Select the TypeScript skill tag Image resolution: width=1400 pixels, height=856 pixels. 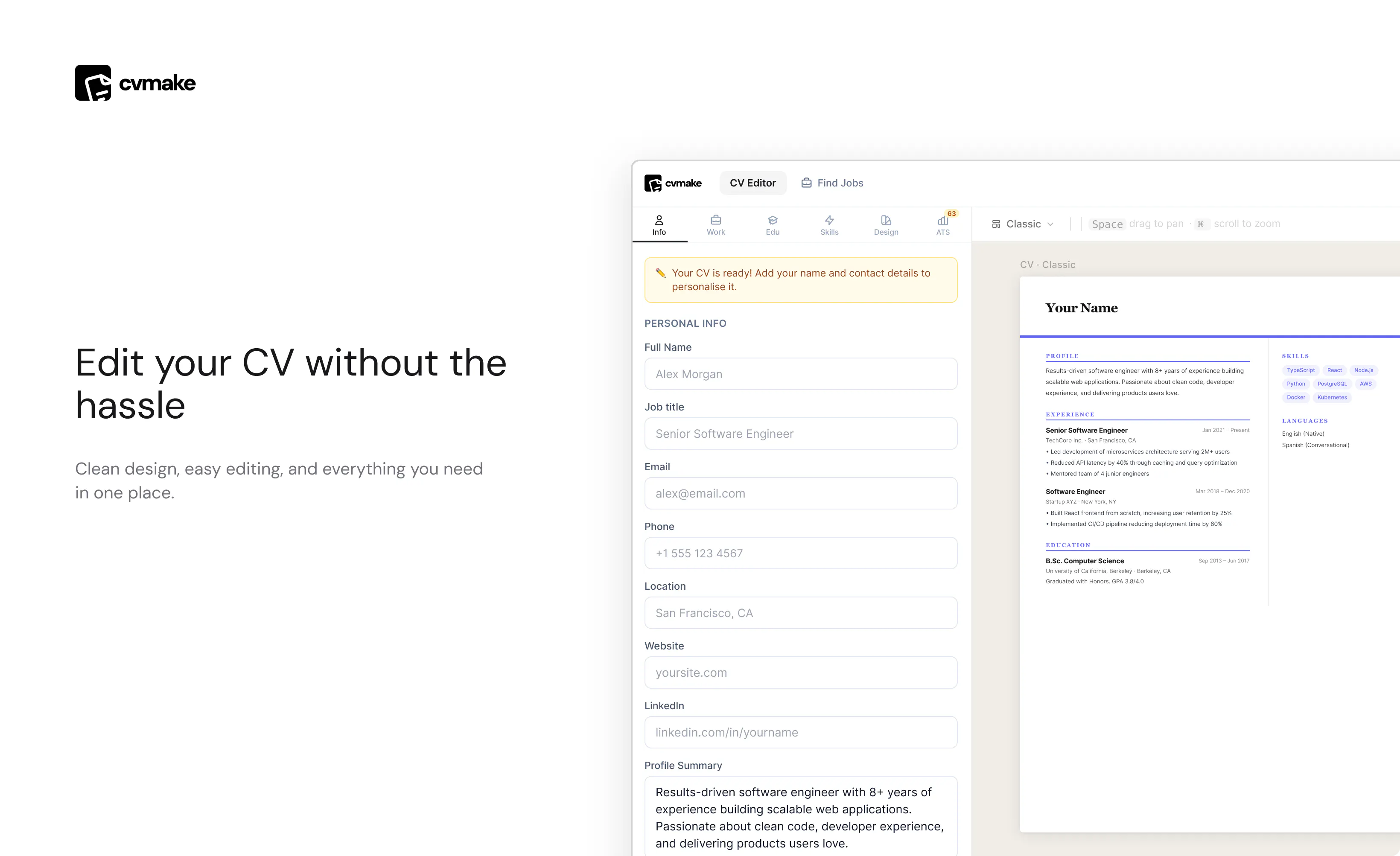(1301, 370)
